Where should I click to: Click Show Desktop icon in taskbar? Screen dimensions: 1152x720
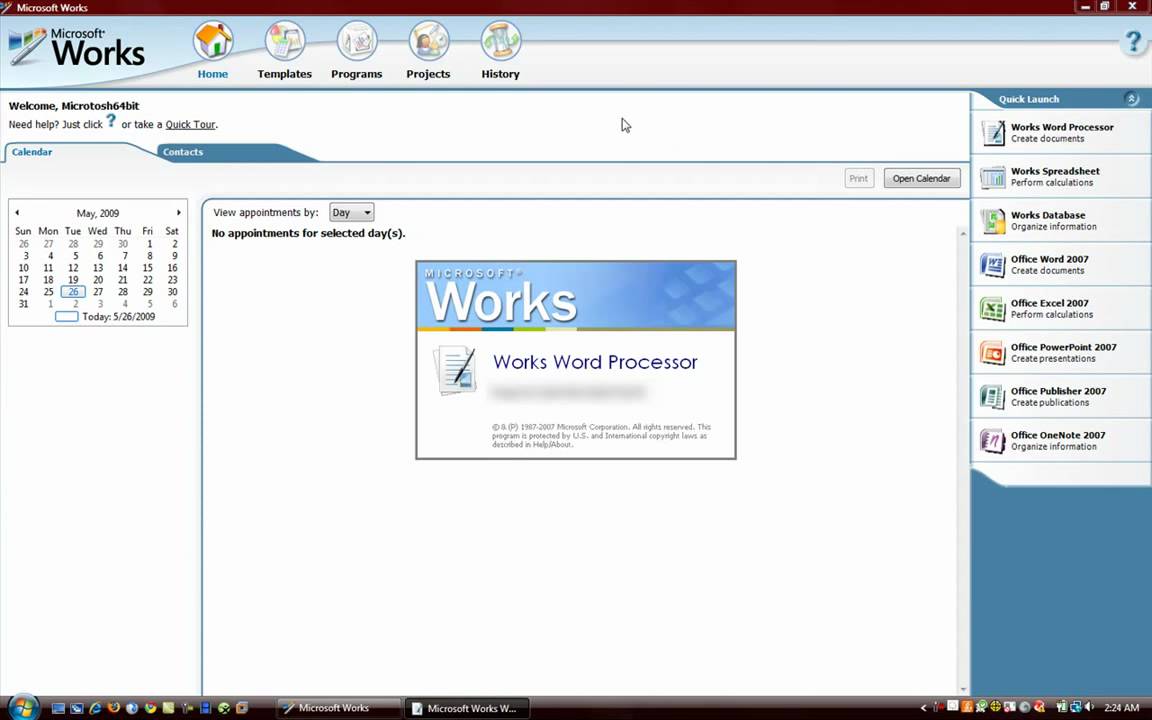click(x=58, y=708)
